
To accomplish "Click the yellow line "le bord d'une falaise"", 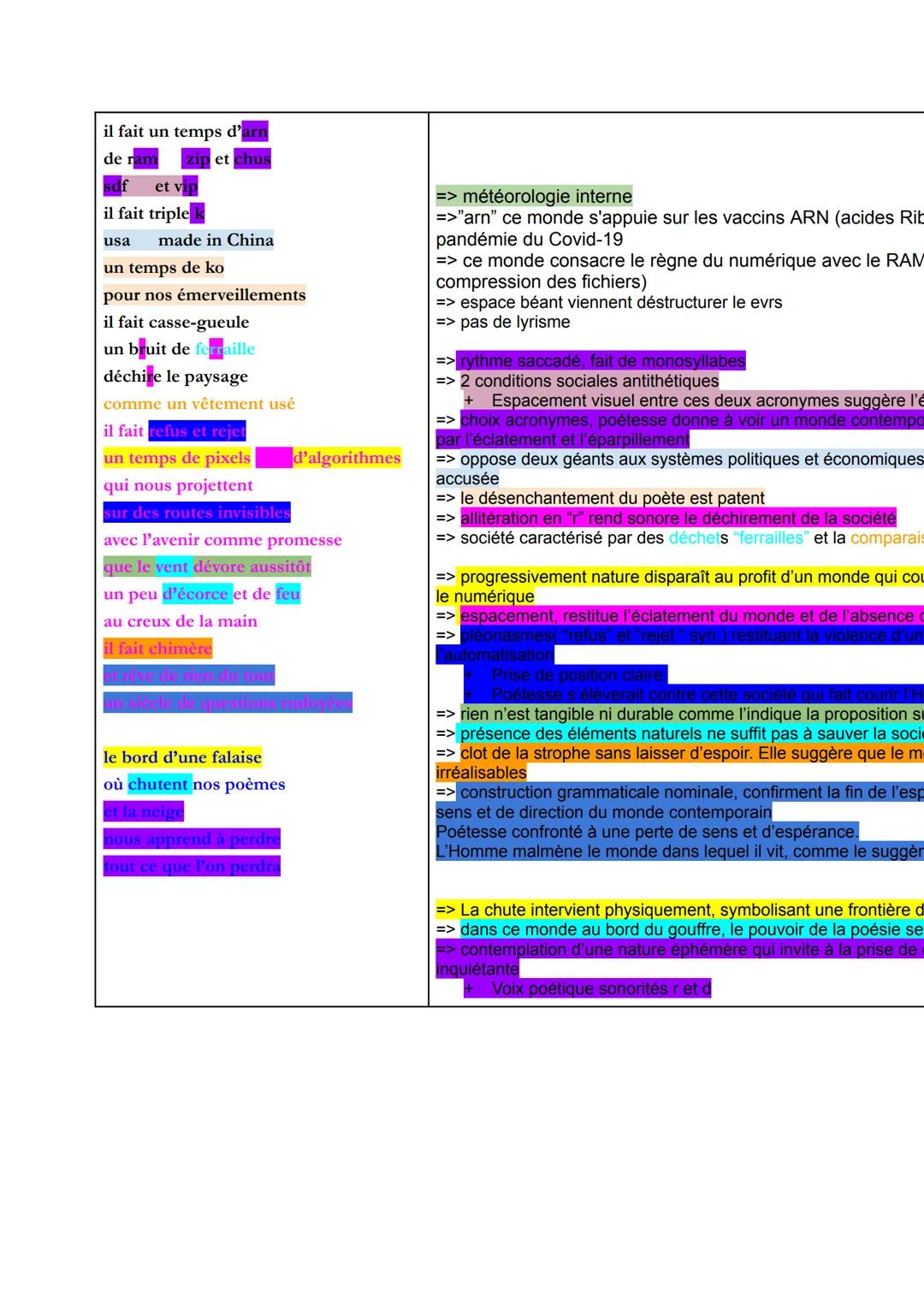I will [182, 757].
